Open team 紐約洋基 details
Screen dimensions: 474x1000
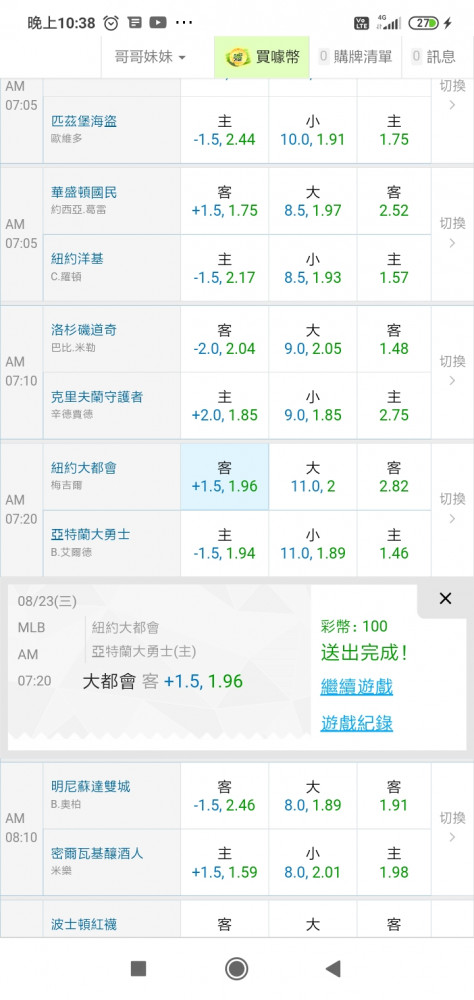77,259
